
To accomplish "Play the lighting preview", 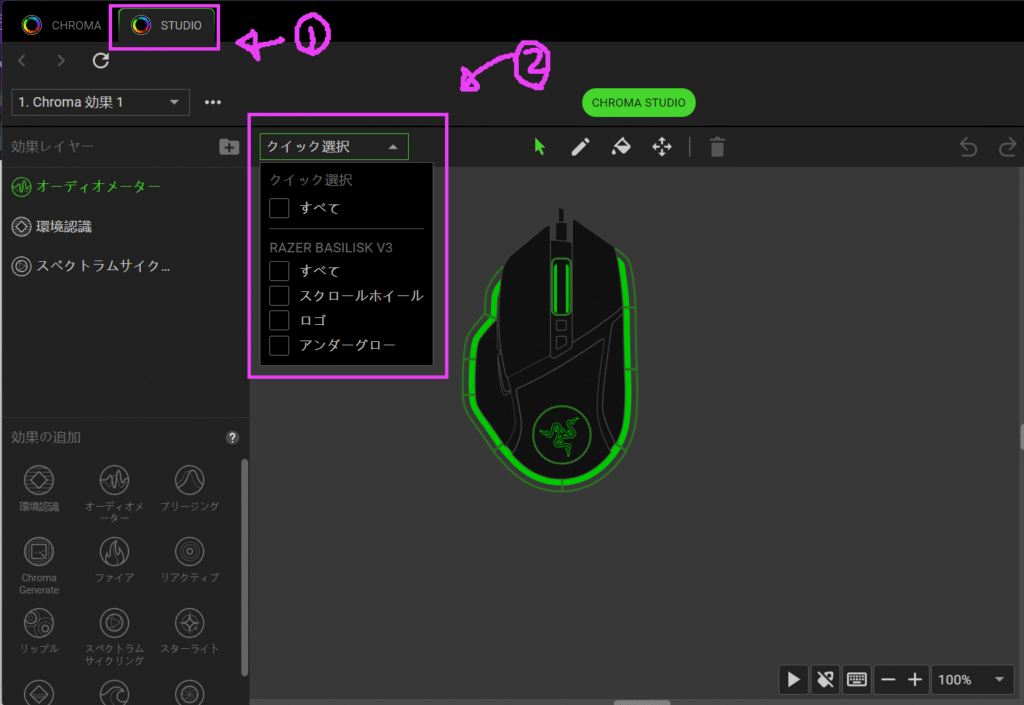I will (793, 680).
